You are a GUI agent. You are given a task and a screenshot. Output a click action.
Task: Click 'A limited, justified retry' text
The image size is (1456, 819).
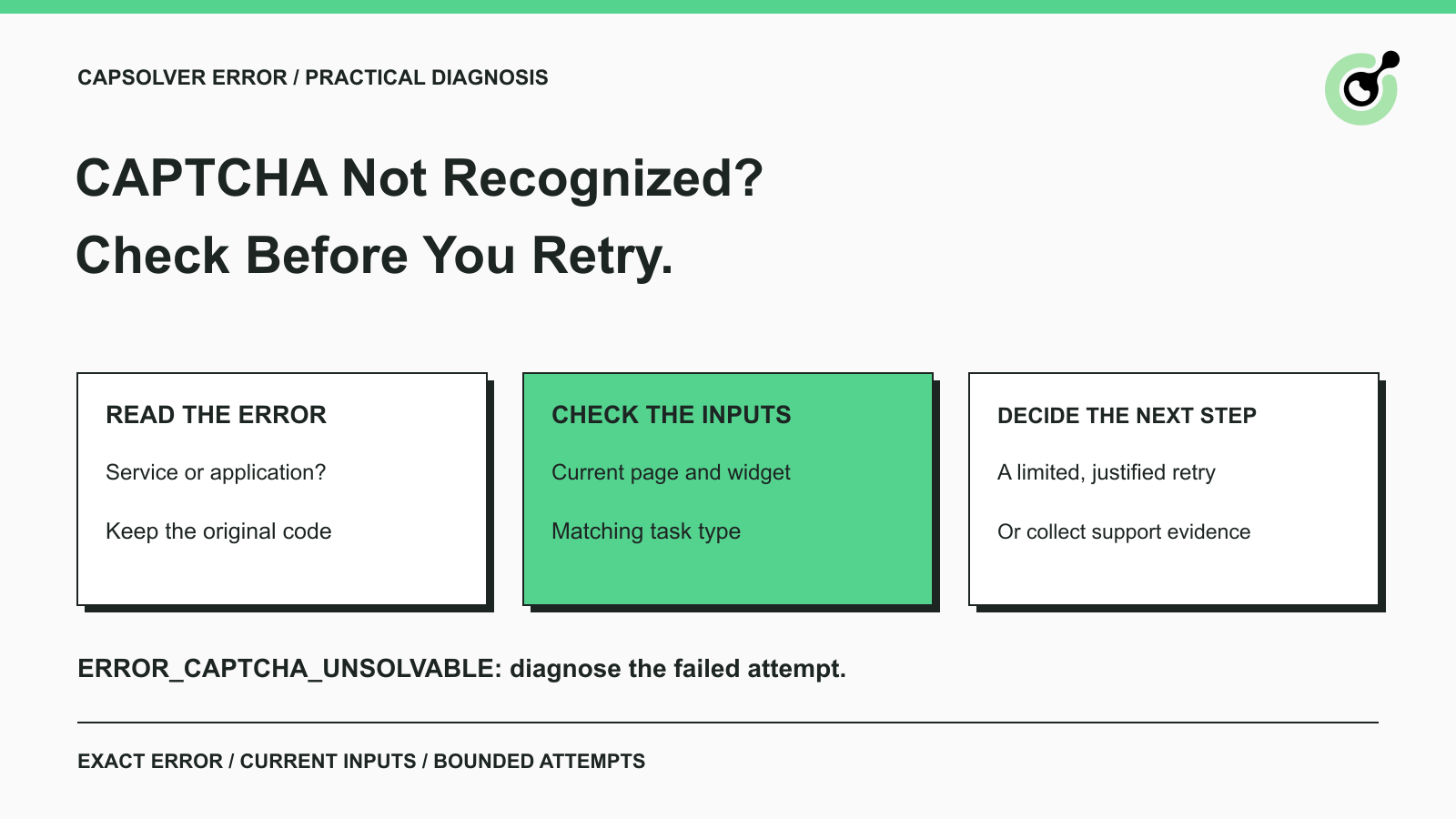(x=1107, y=472)
